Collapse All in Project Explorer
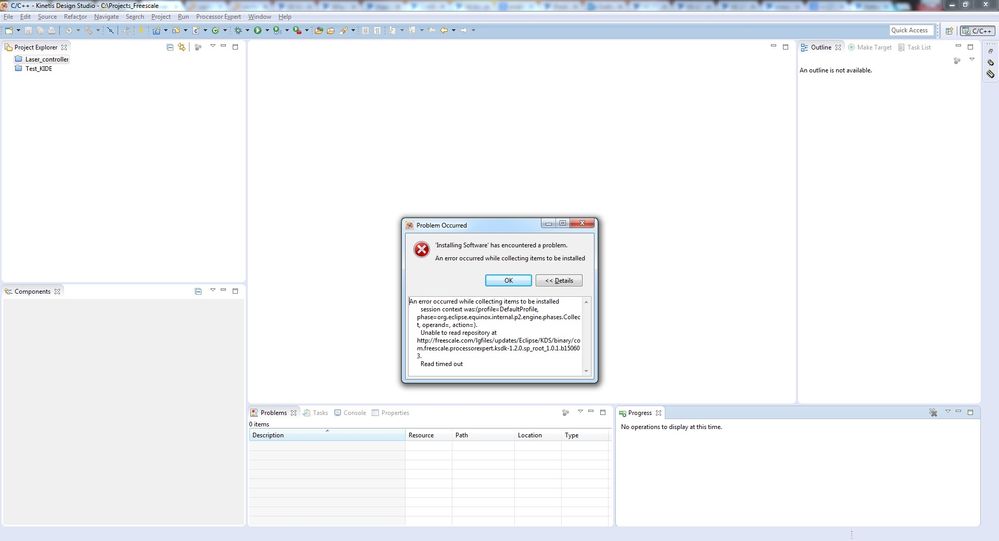Image resolution: width=999 pixels, height=541 pixels. [x=169, y=47]
